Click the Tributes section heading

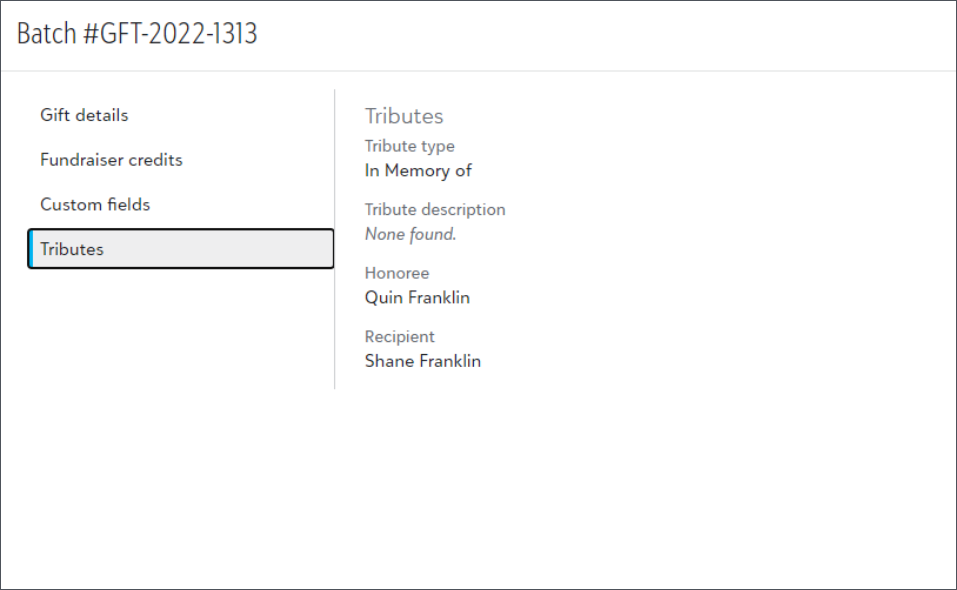pos(404,116)
